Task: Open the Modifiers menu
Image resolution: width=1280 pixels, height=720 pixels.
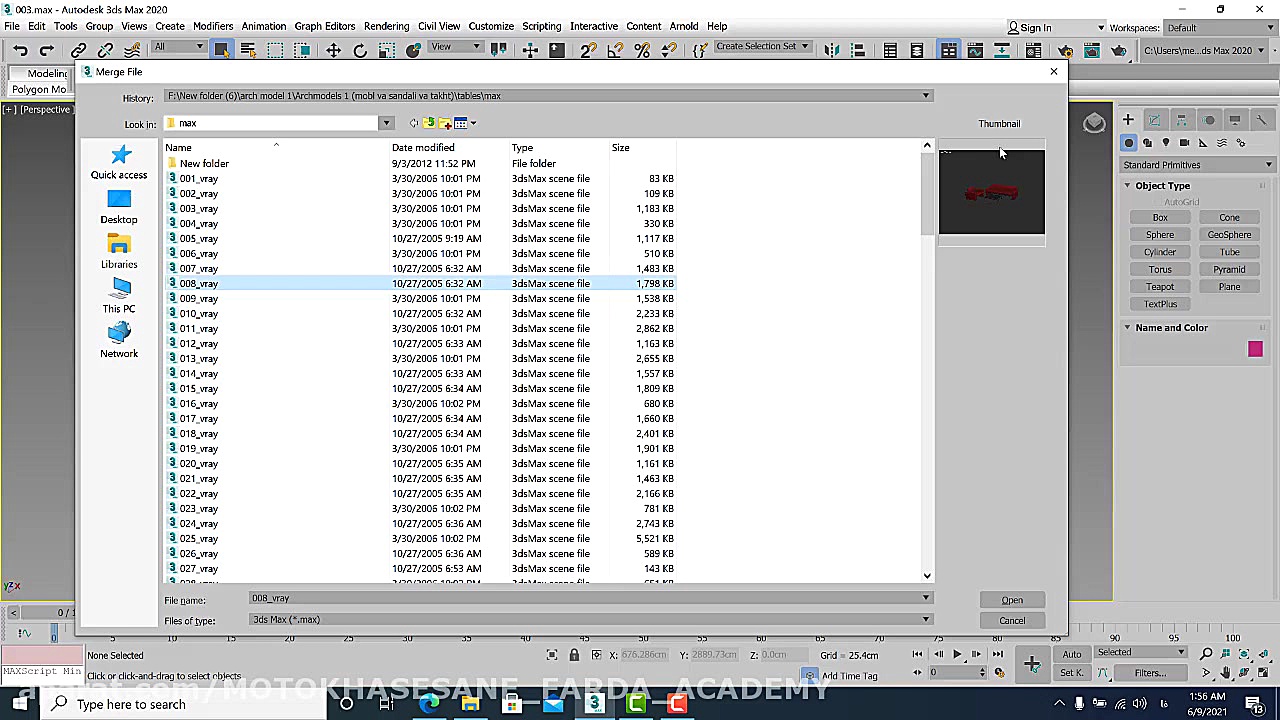Action: 212,26
